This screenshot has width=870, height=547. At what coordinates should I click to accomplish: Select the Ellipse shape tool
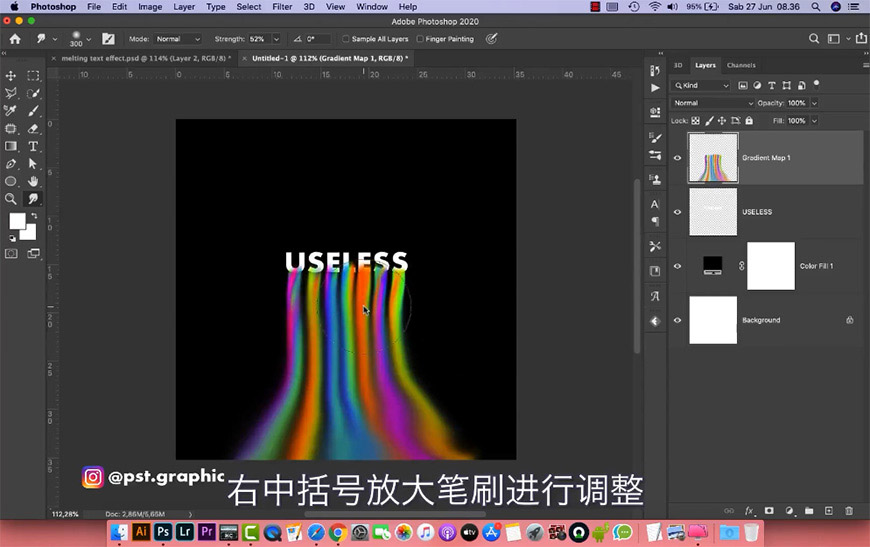11,181
